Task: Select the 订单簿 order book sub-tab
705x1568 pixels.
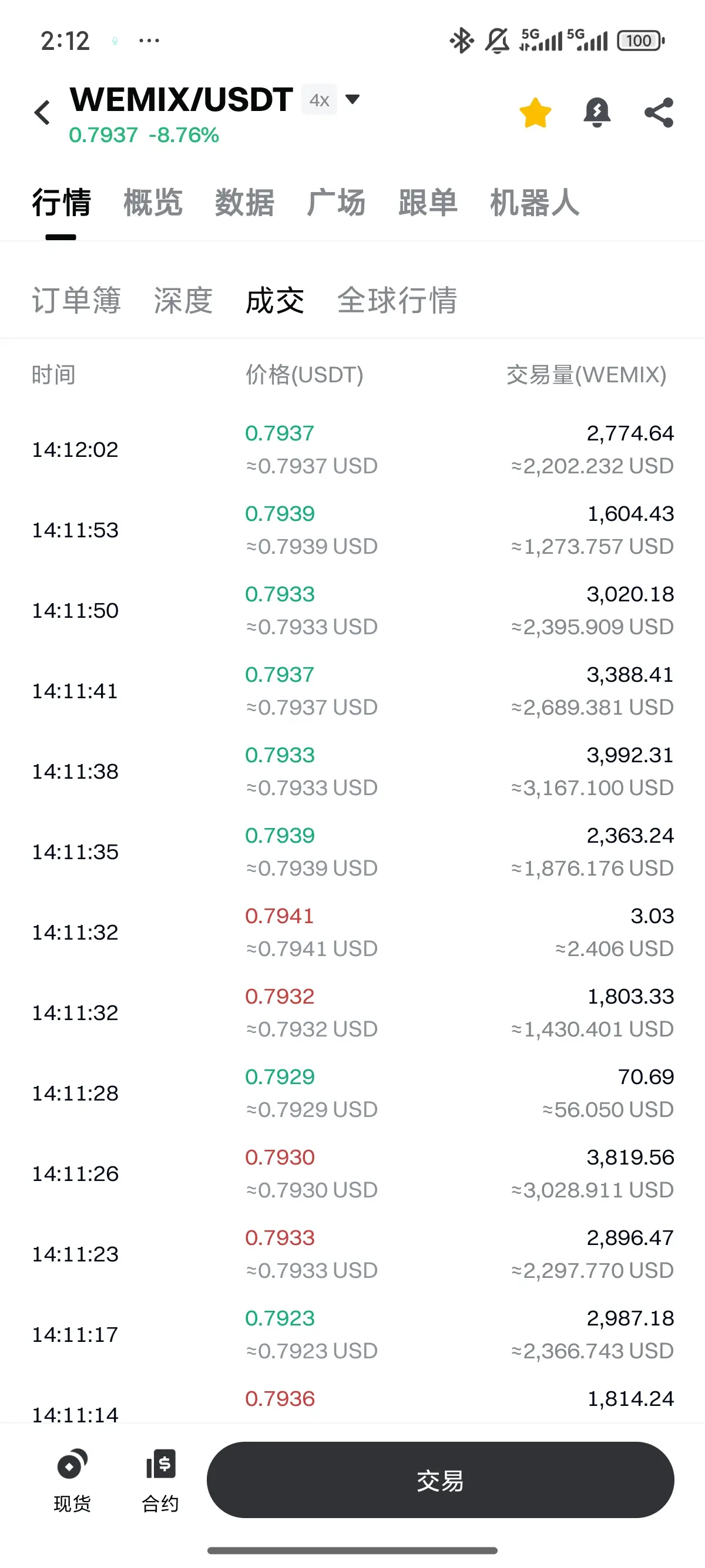Action: (77, 301)
